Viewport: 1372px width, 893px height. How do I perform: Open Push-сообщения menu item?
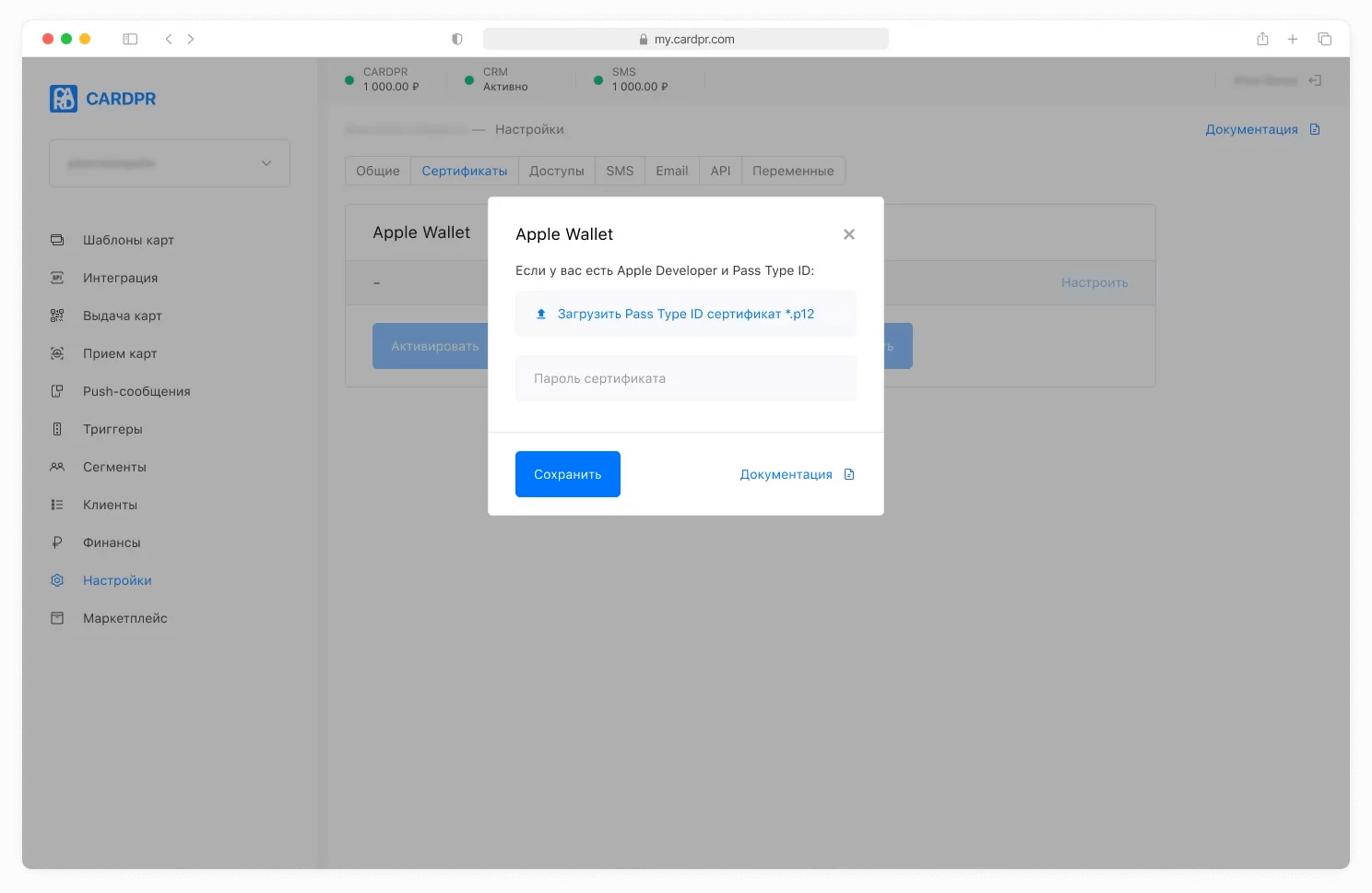(136, 391)
